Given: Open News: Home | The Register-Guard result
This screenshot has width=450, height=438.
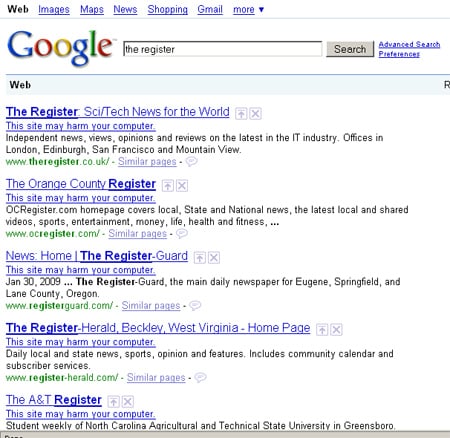Looking at the screenshot, I should click(x=97, y=256).
